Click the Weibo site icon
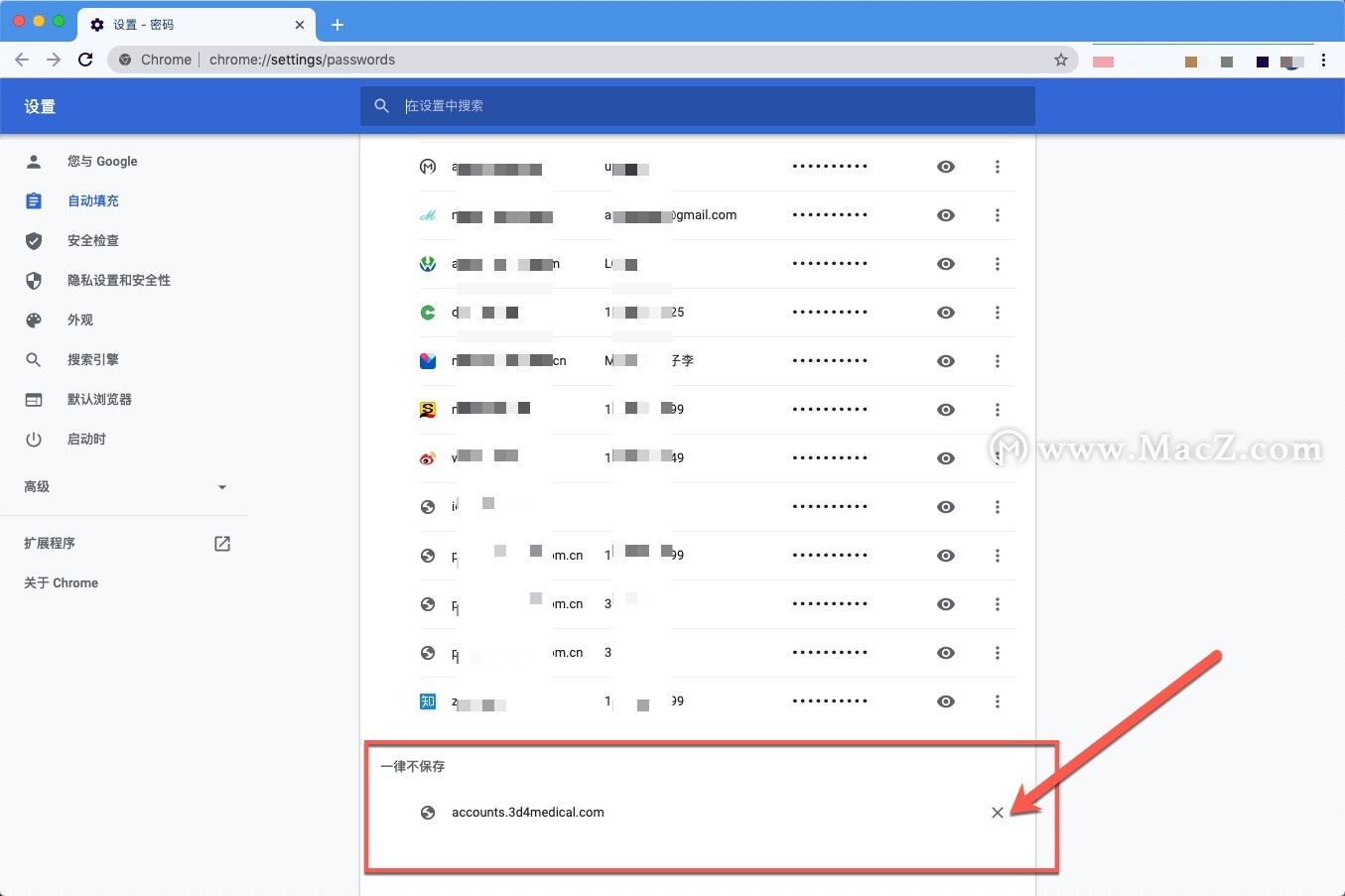Image resolution: width=1345 pixels, height=896 pixels. tap(428, 458)
